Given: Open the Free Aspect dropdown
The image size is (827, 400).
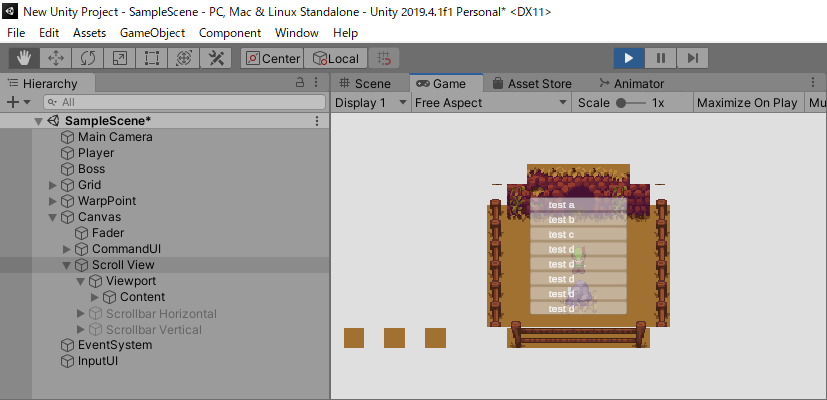Looking at the screenshot, I should [x=491, y=103].
